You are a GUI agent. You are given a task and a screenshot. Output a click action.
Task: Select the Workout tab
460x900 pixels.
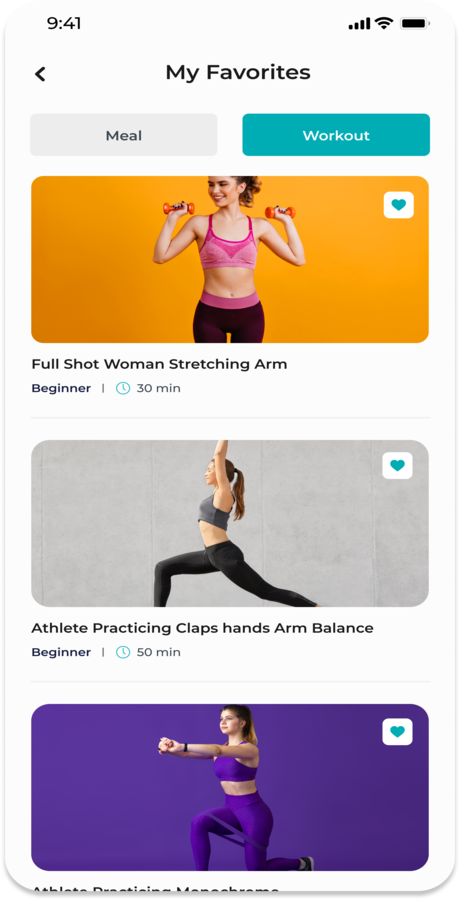pyautogui.click(x=336, y=135)
